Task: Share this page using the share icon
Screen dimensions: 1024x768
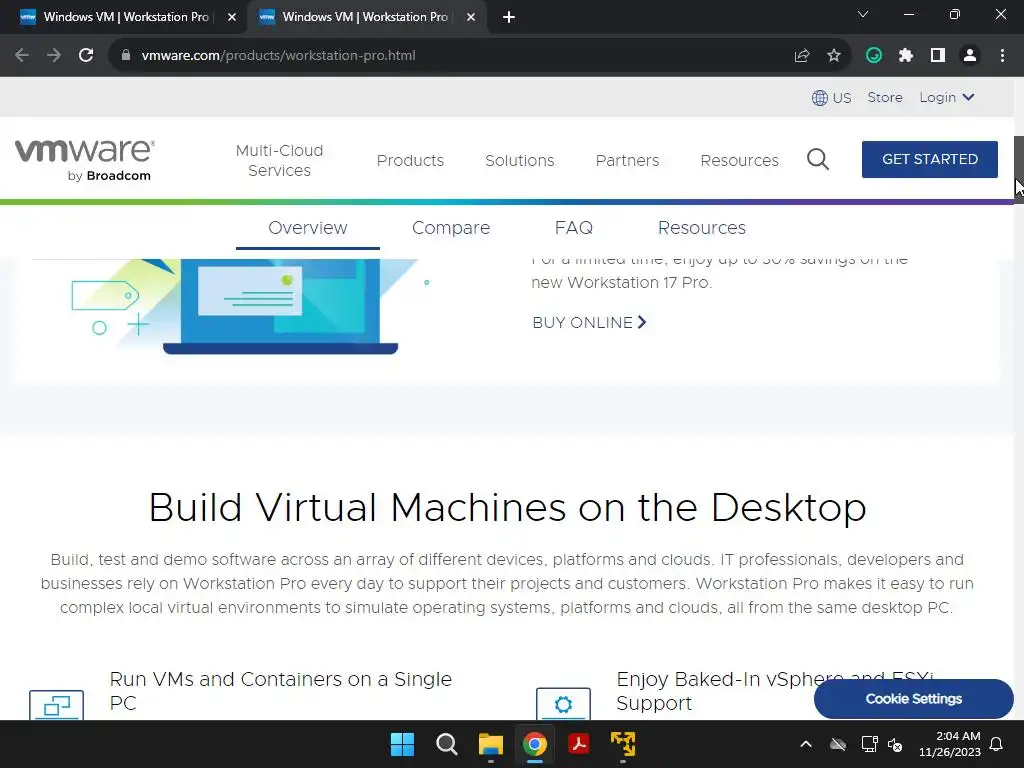Action: click(802, 56)
